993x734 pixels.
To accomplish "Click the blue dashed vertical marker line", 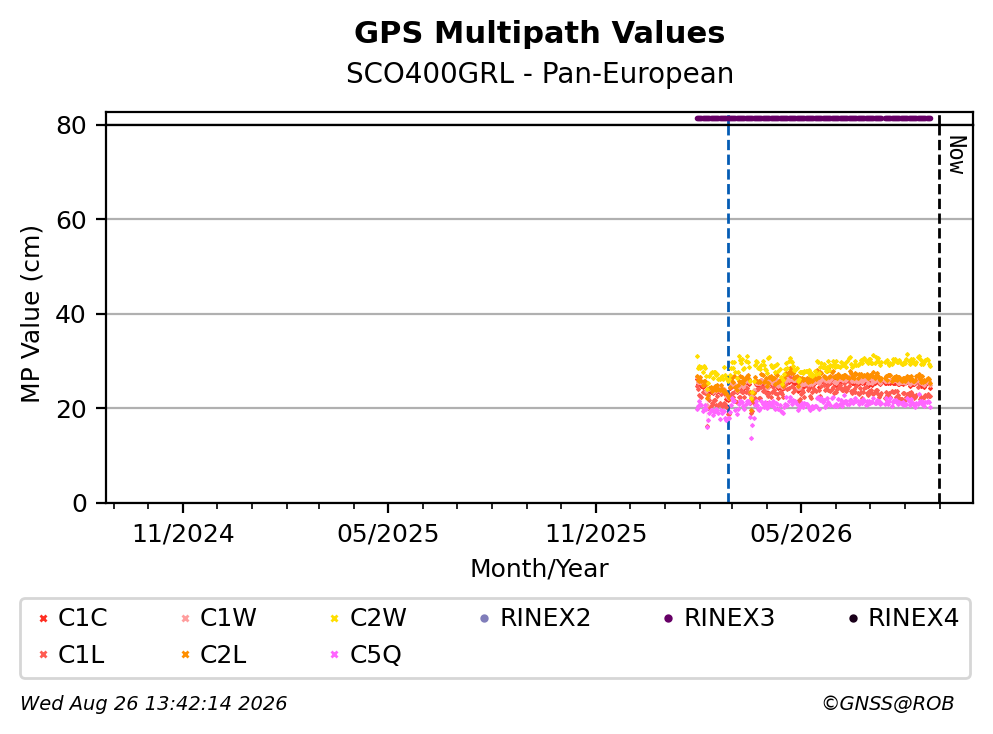I will pos(728,310).
